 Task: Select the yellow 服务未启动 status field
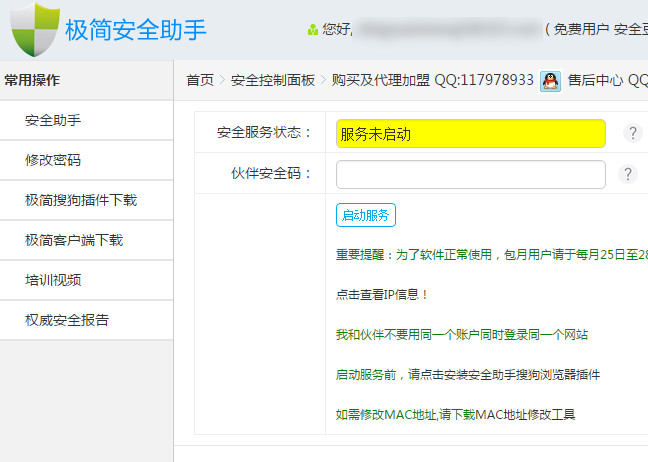point(470,133)
